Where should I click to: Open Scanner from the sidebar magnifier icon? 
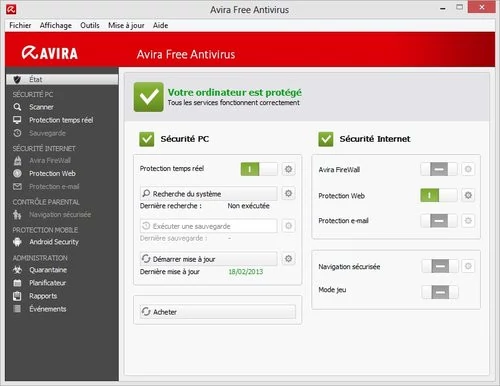pyautogui.click(x=17, y=107)
